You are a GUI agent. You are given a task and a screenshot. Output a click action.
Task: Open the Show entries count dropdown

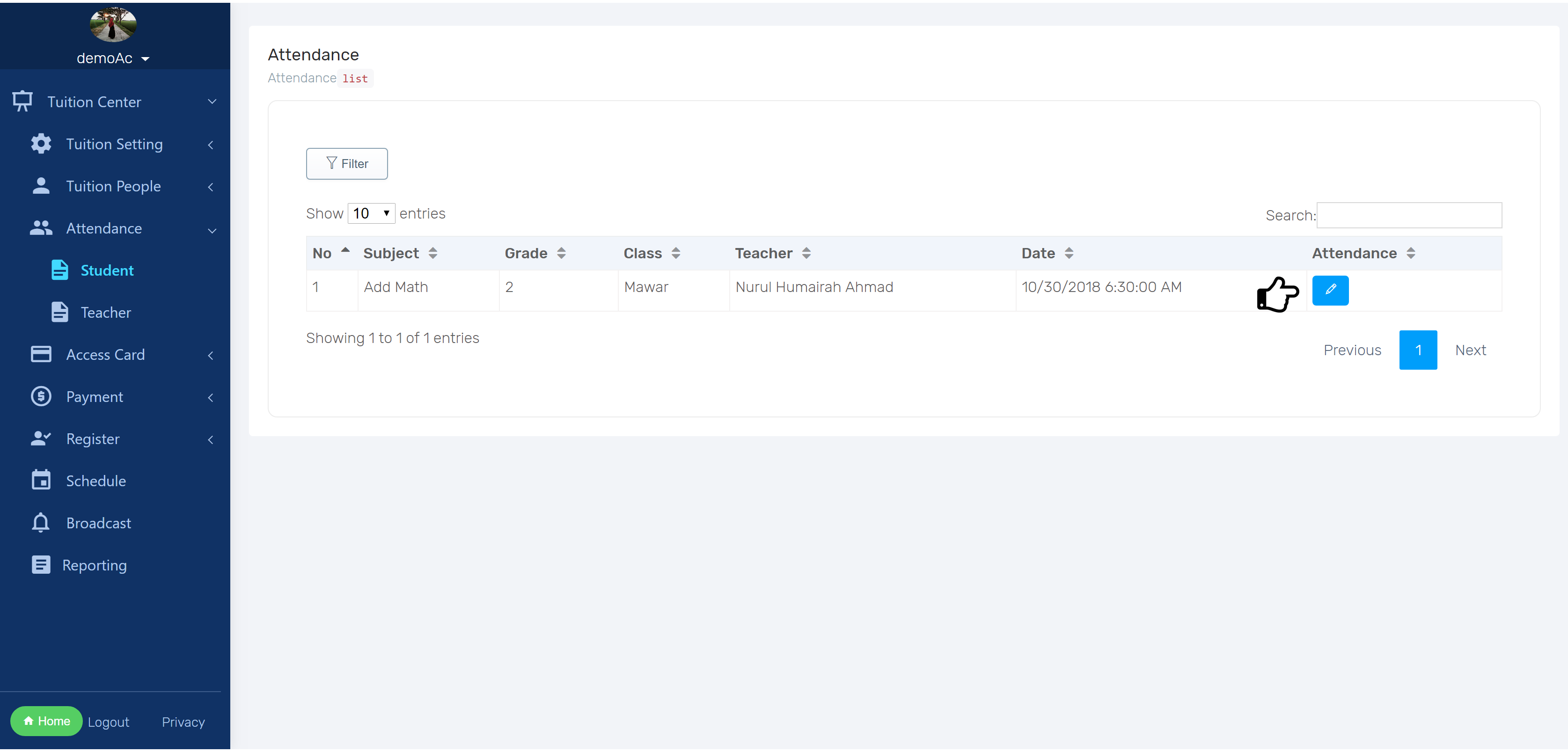coord(371,213)
